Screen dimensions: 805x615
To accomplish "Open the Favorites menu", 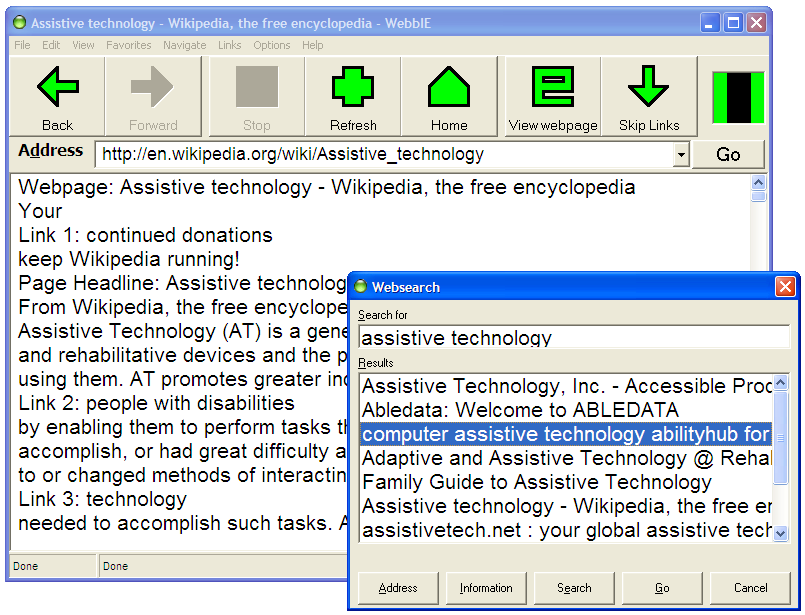I will point(129,45).
